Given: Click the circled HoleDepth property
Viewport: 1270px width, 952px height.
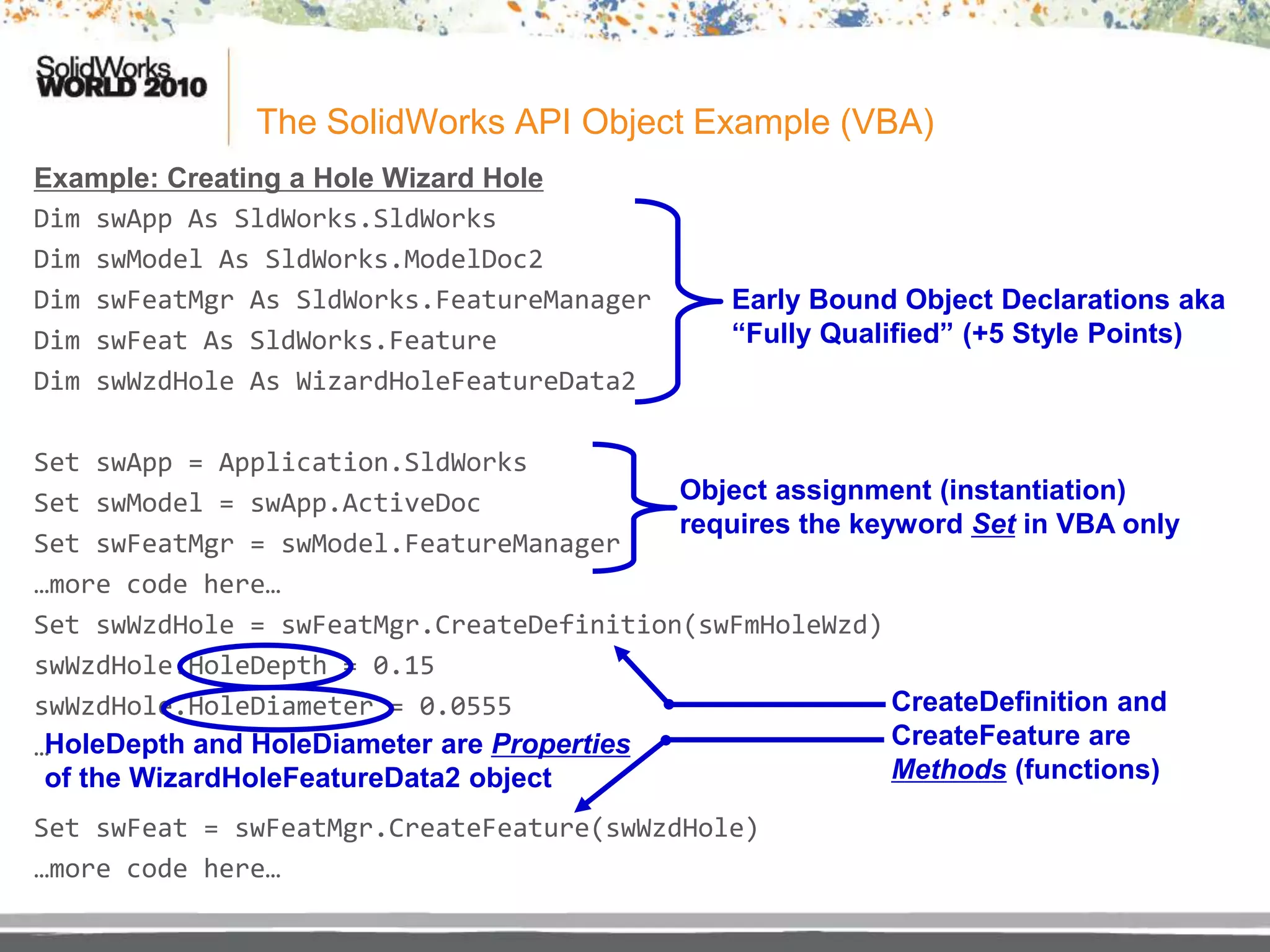Looking at the screenshot, I should tap(257, 666).
